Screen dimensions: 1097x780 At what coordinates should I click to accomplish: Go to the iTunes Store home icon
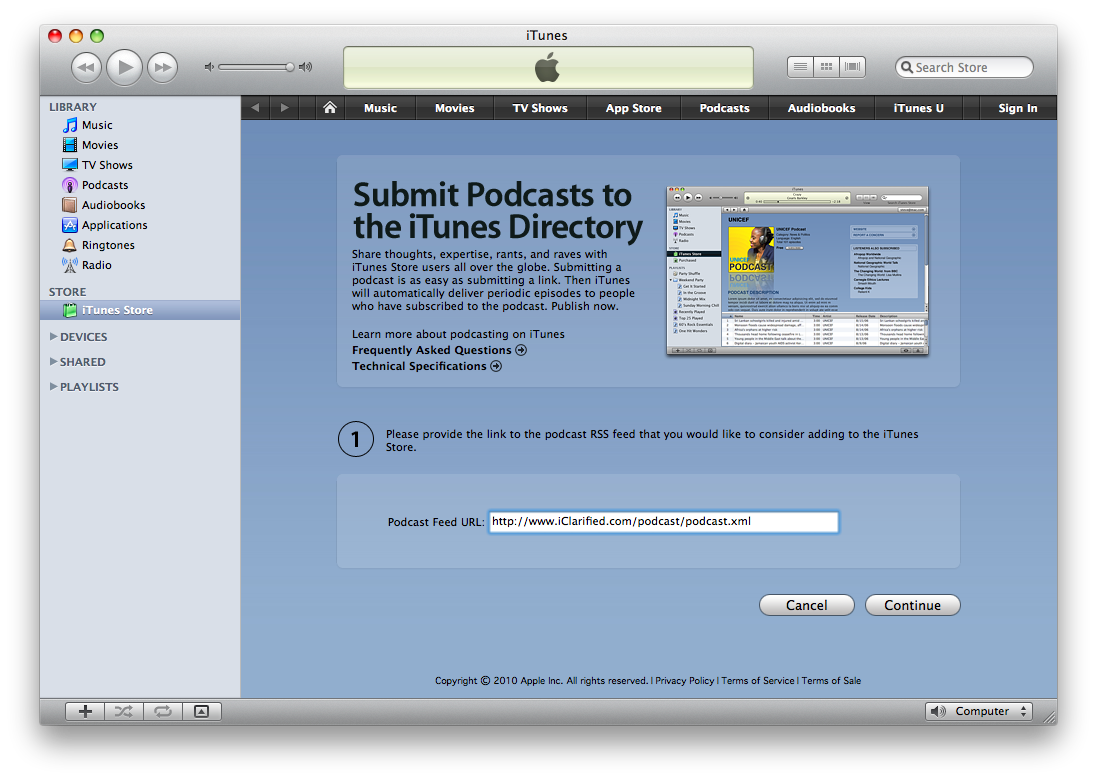[330, 108]
